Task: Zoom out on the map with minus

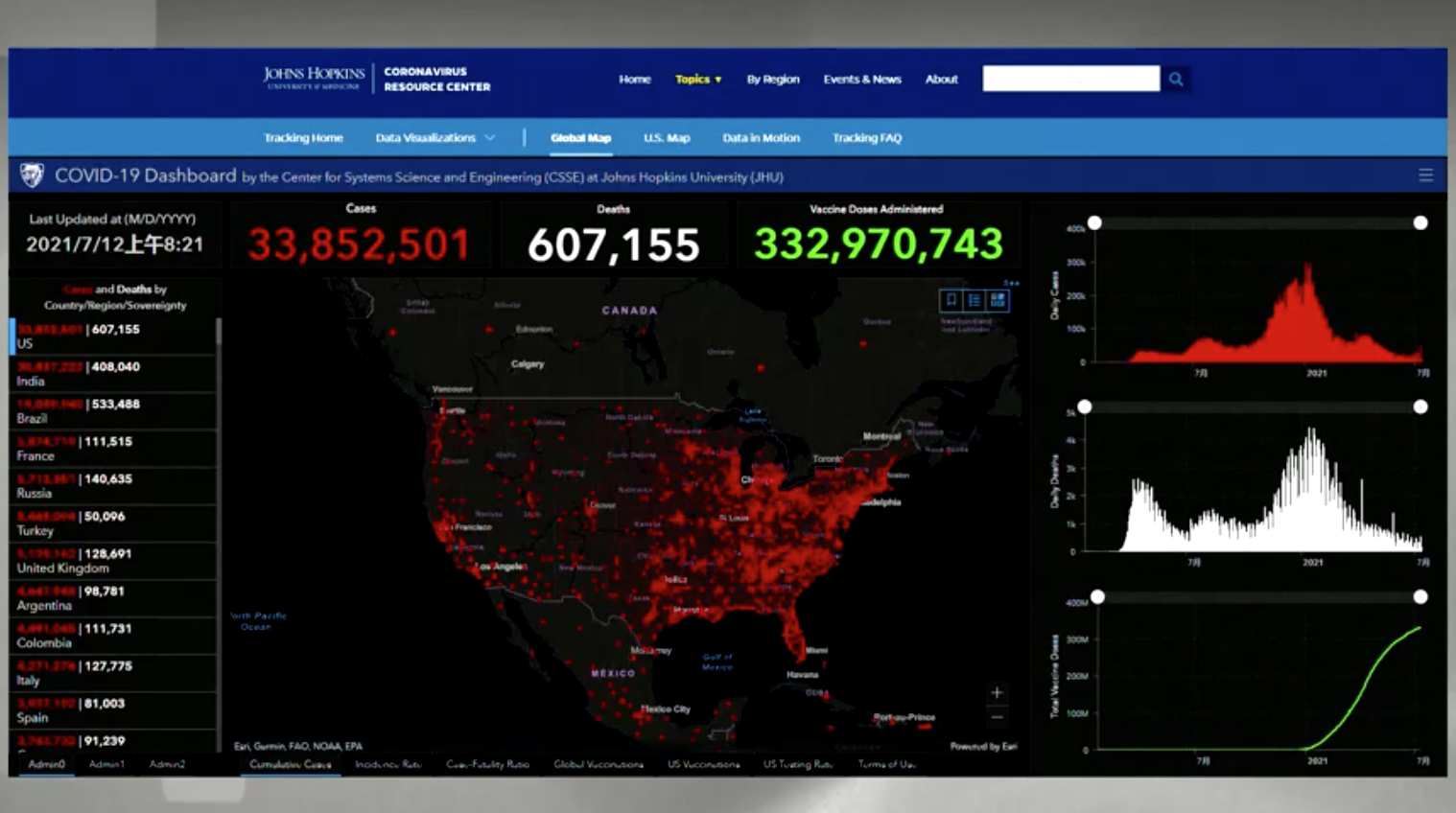Action: [997, 716]
